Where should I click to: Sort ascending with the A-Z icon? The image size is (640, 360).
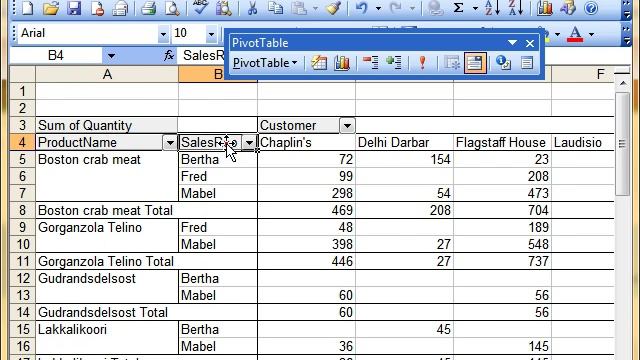(x=492, y=7)
